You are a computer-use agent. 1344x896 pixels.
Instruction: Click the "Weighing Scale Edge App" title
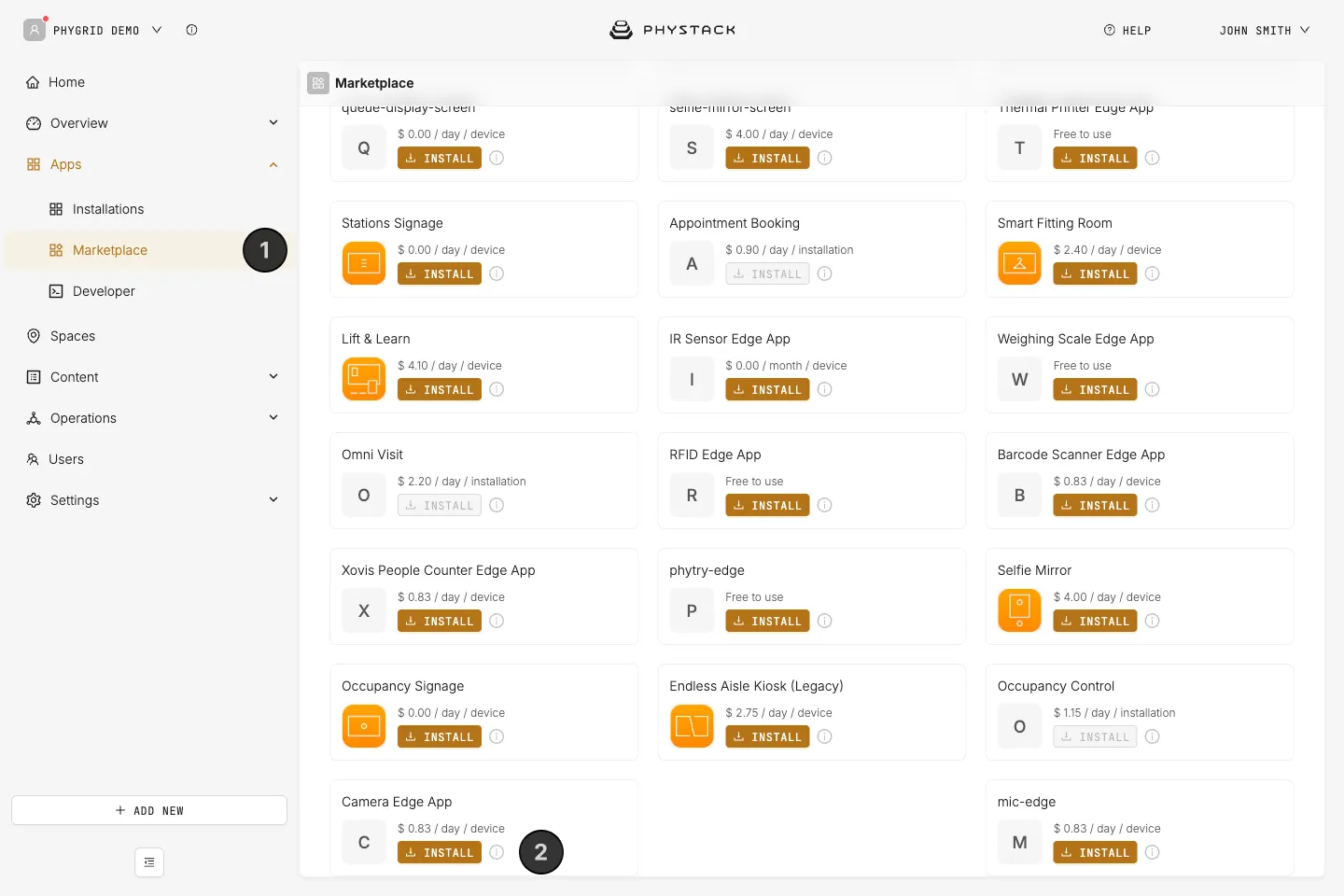point(1075,339)
